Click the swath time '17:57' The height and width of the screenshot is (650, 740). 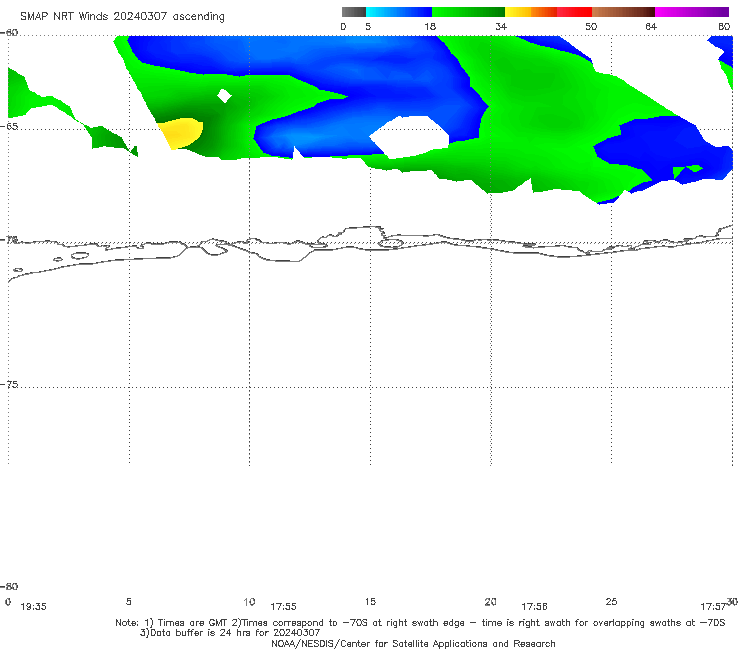pos(713,607)
